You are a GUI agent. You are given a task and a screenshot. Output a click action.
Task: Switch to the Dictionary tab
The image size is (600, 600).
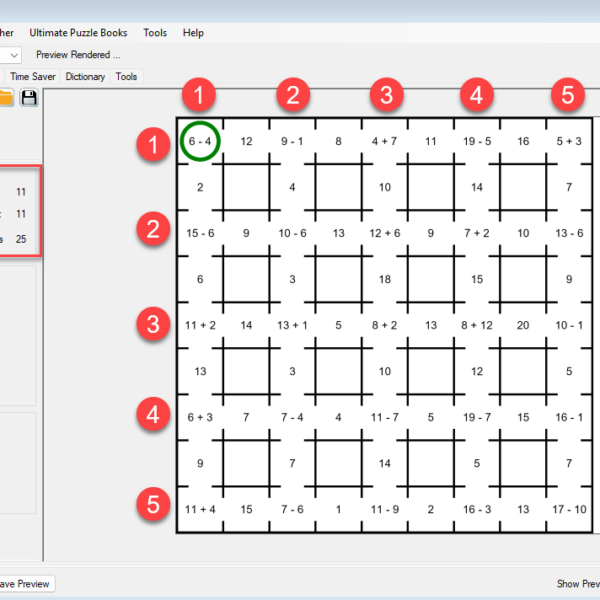[85, 76]
